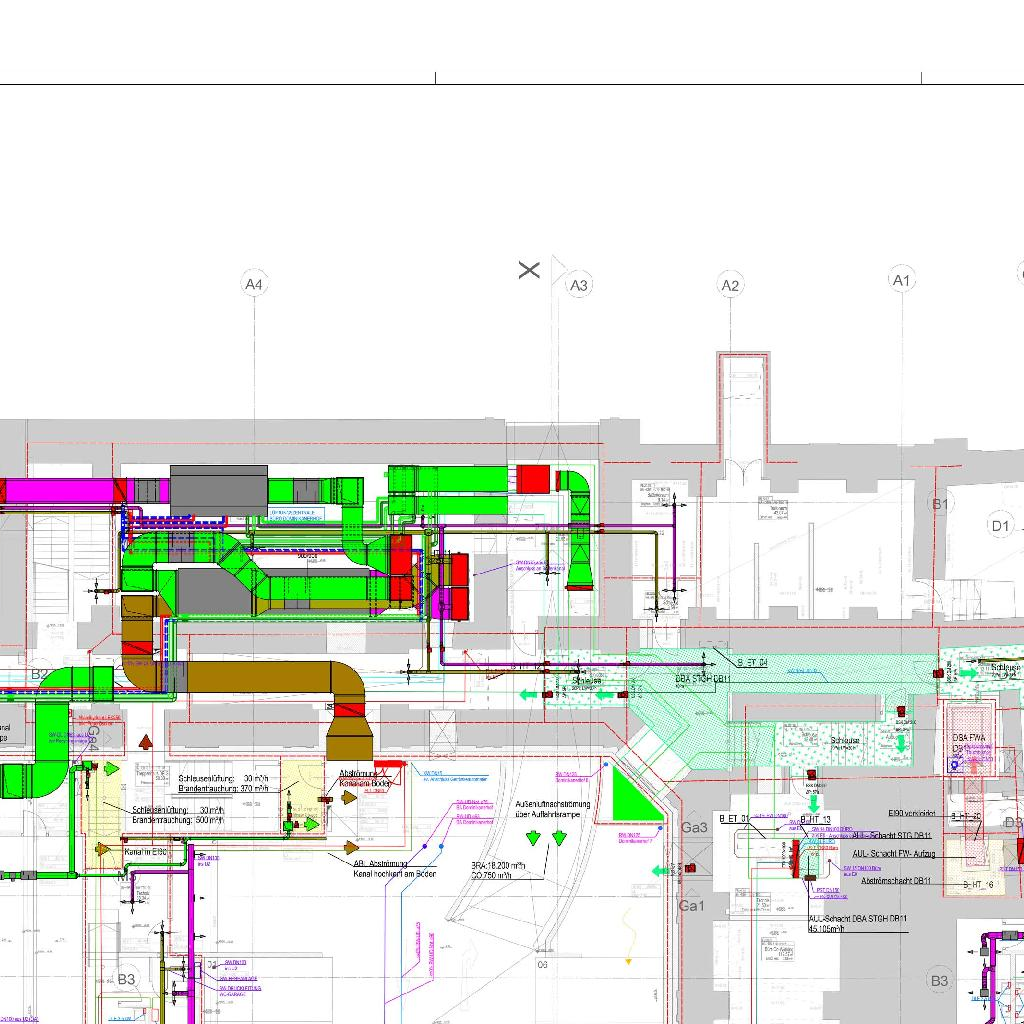This screenshot has height=1024, width=1024.
Task: Select the A1 grid axis marker
Action: (902, 280)
